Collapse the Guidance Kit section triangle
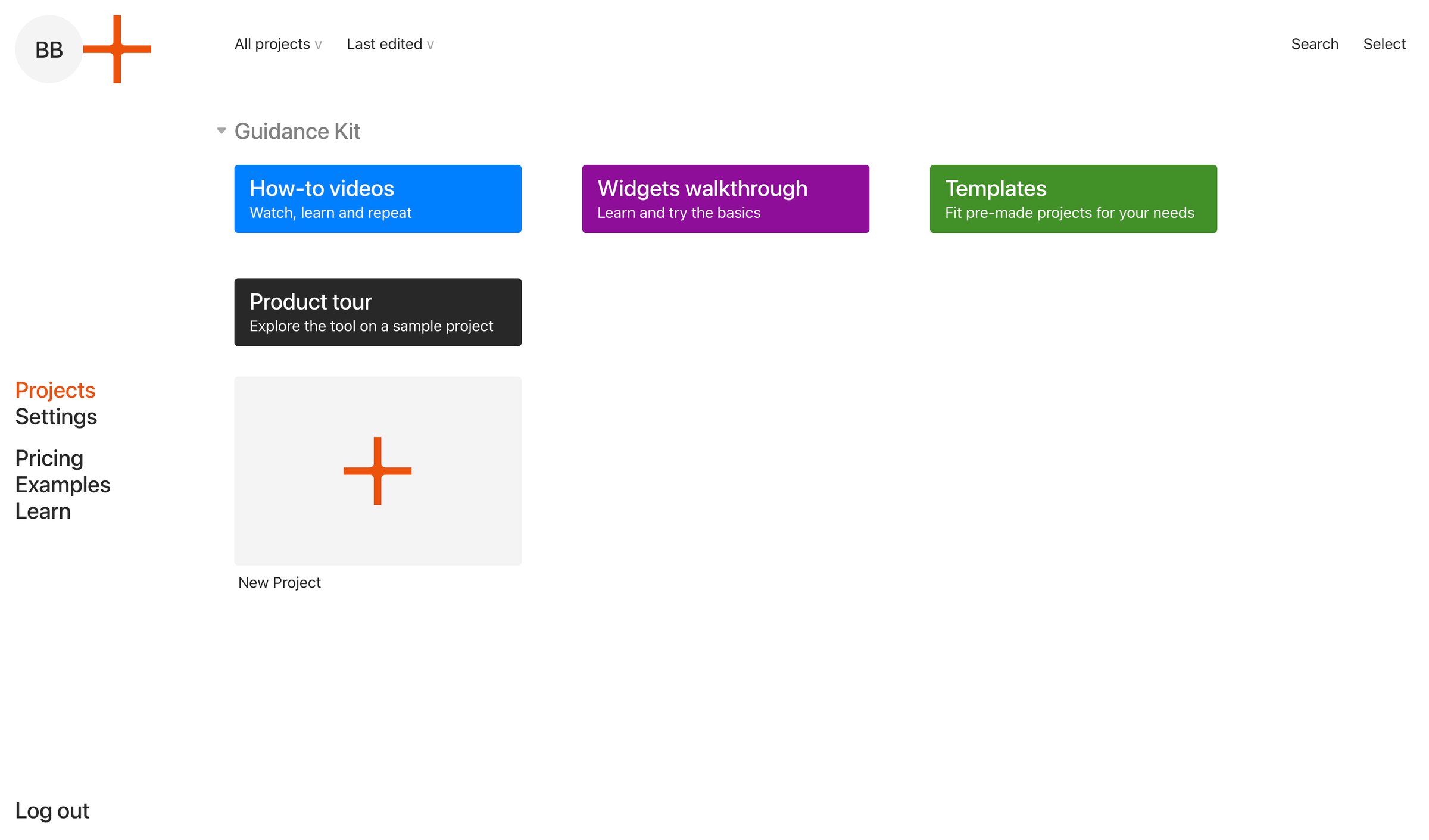The image size is (1429, 840). pyautogui.click(x=221, y=130)
